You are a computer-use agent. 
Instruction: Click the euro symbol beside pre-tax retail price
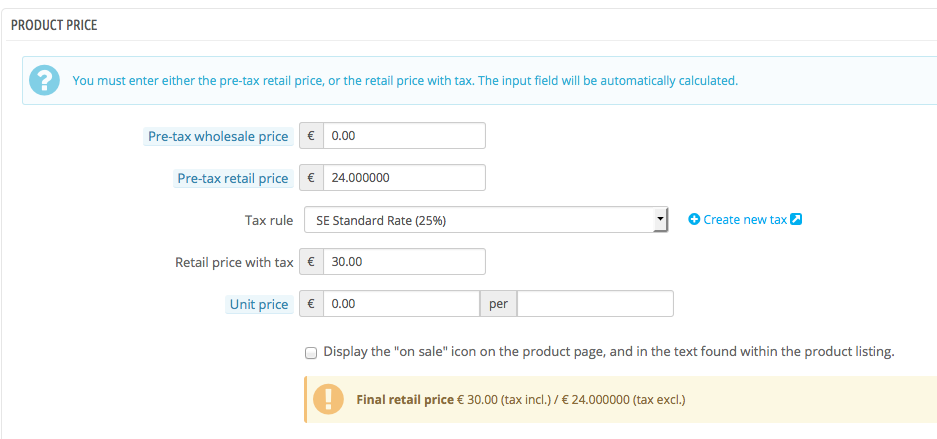[x=311, y=178]
